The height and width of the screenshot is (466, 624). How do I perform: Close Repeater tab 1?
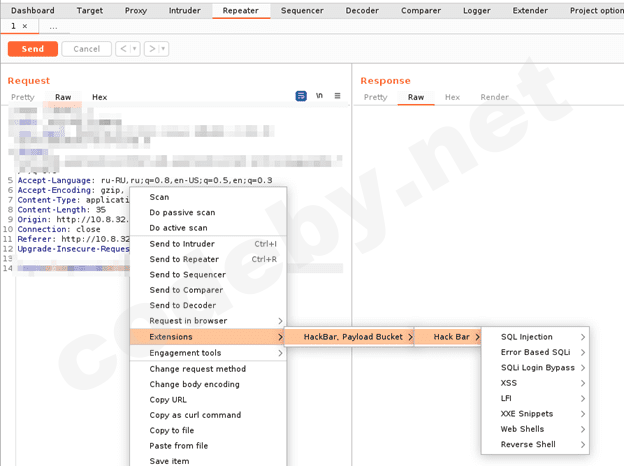(x=25, y=26)
